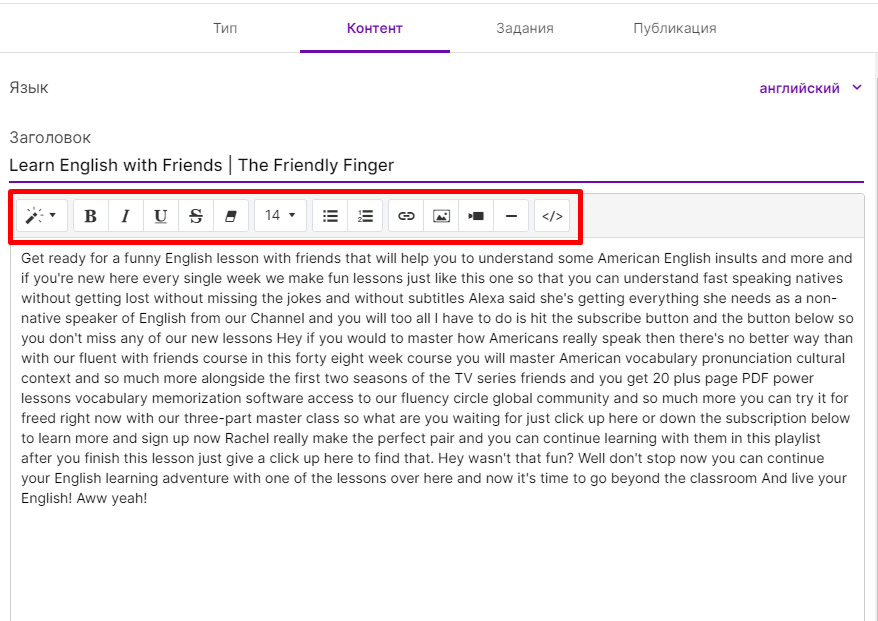Click the words 'Aww yeah!' in the text
The width and height of the screenshot is (878, 621).
pyautogui.click(x=112, y=498)
